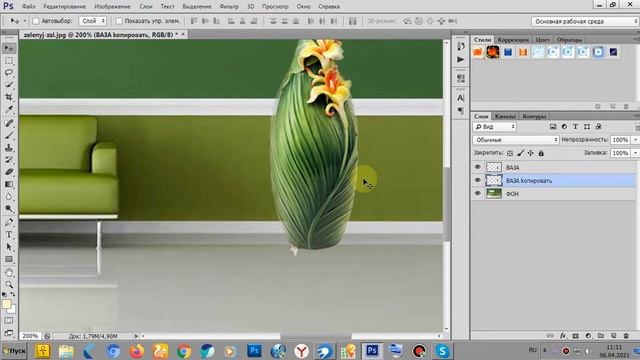640x360 pixels.
Task: Select the Gradient tool
Action: tap(9, 184)
